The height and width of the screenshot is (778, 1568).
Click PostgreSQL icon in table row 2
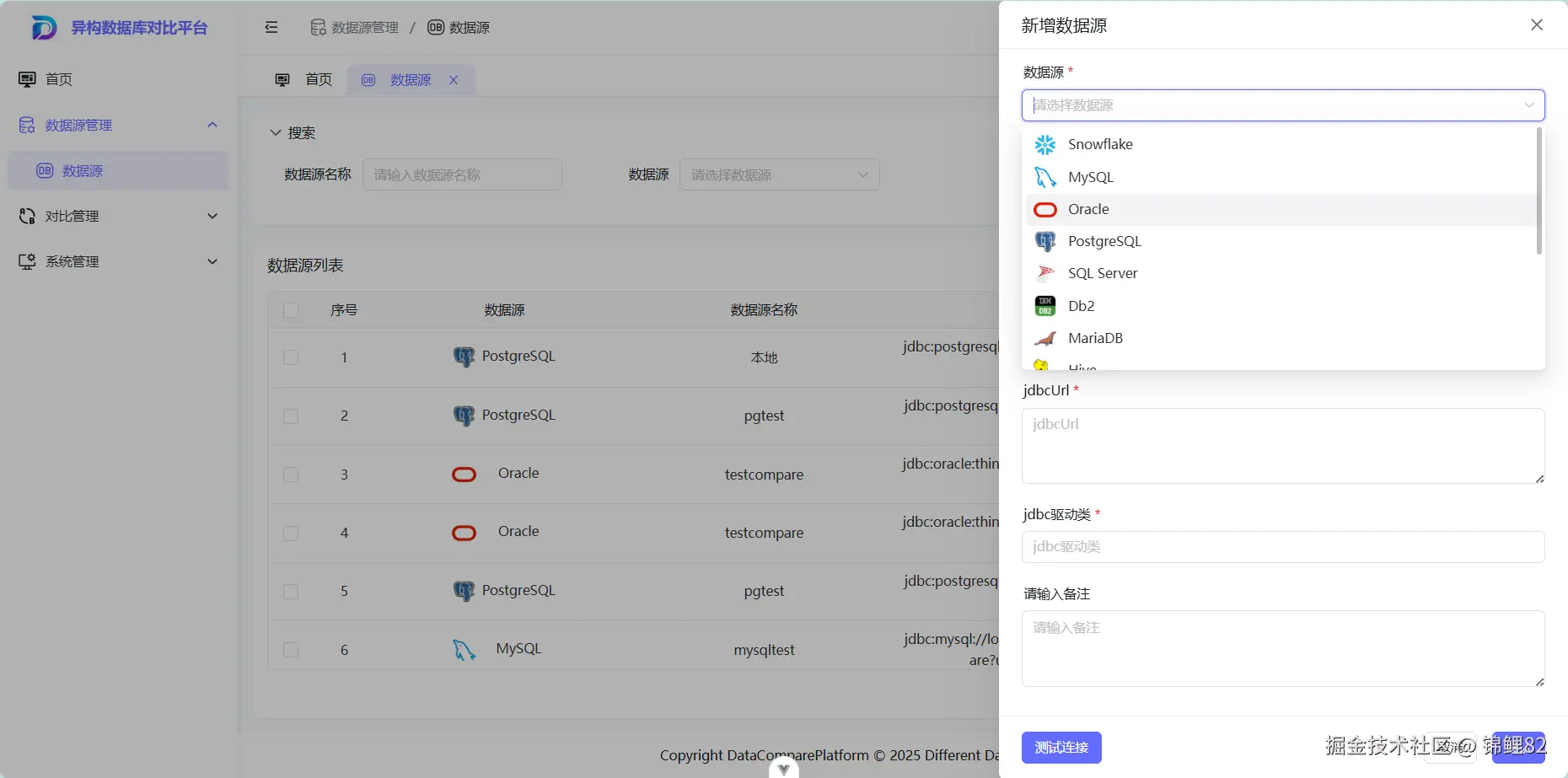(x=464, y=416)
